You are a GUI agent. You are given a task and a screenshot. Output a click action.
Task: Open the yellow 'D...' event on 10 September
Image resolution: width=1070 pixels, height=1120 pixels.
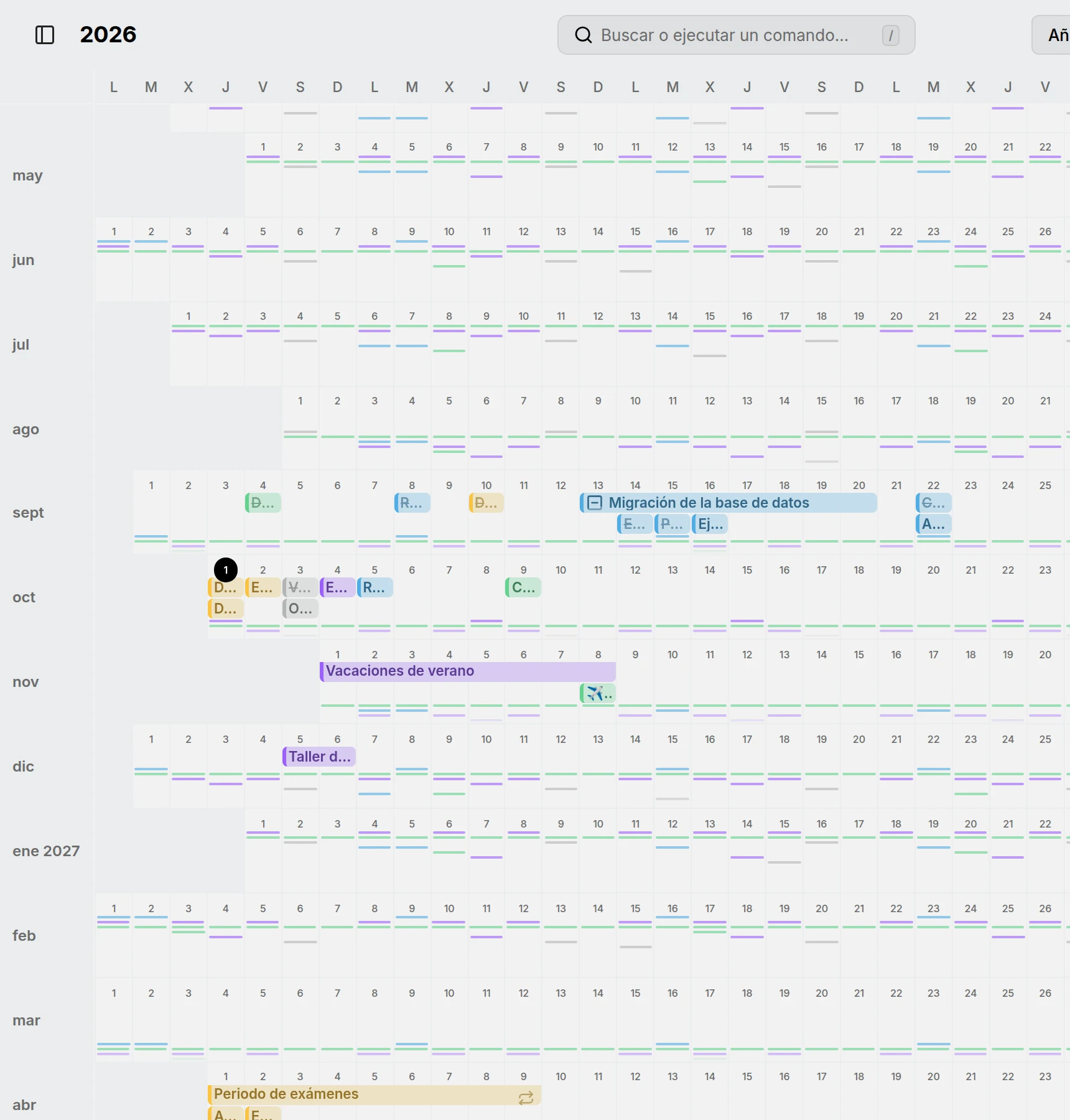click(486, 503)
